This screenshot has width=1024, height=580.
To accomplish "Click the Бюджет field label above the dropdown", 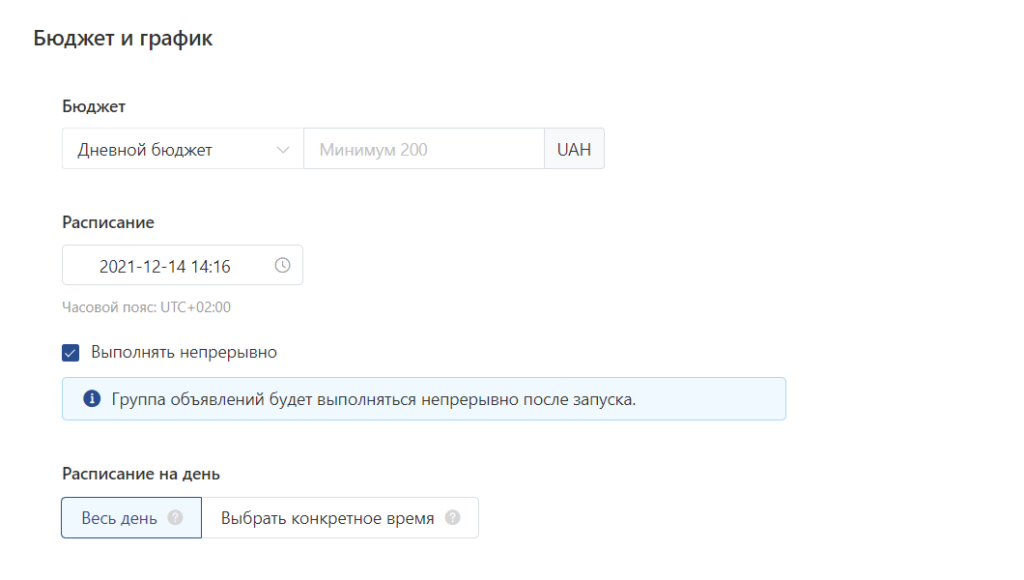I will [x=93, y=106].
